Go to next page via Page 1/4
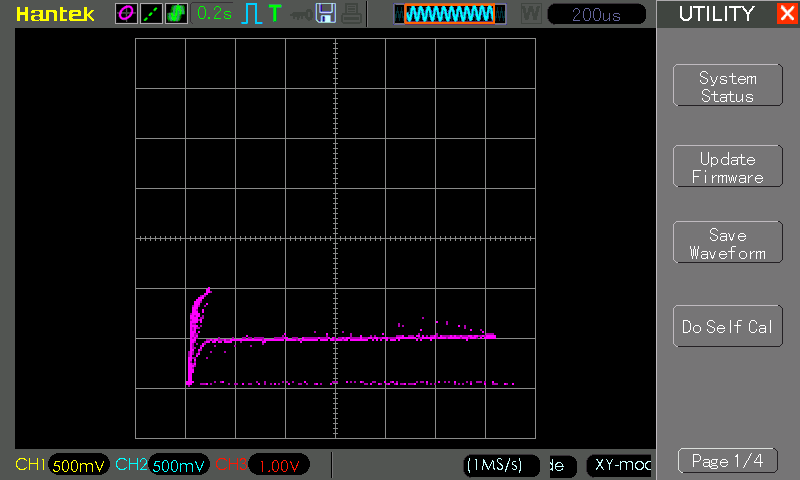The height and width of the screenshot is (480, 800). tap(727, 461)
